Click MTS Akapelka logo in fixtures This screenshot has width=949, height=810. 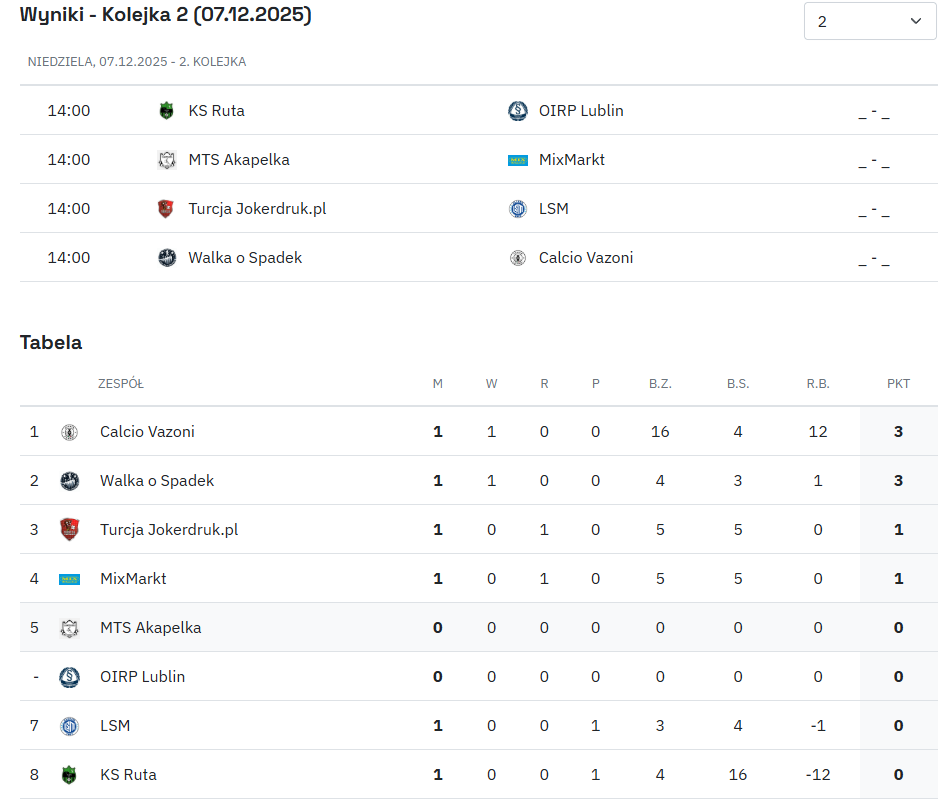pyautogui.click(x=167, y=160)
